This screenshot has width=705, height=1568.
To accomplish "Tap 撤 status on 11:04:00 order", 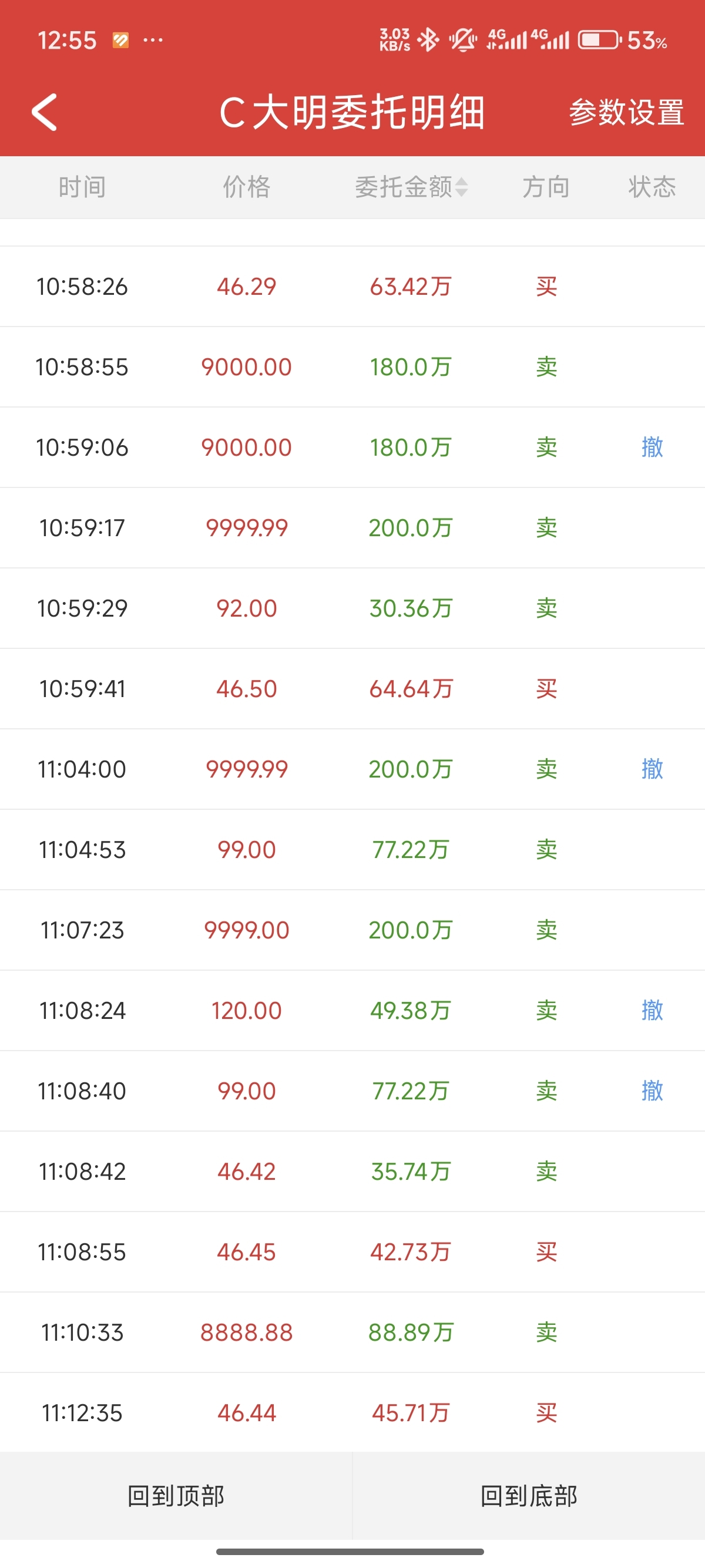I will point(652,769).
